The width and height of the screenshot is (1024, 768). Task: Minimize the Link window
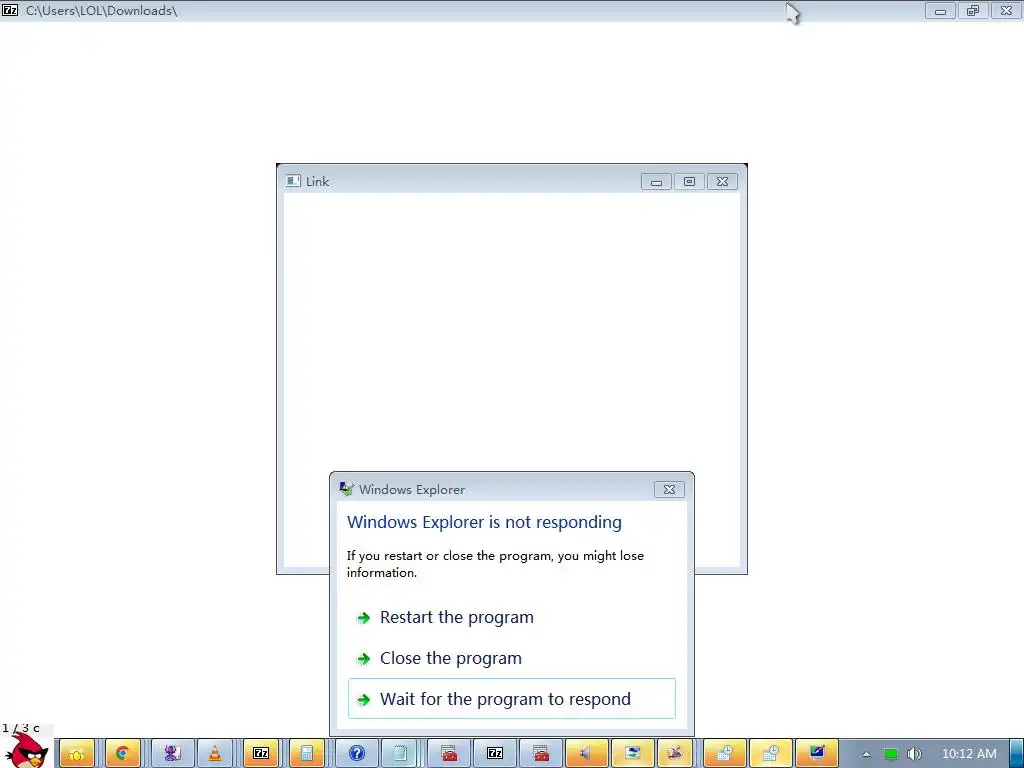point(656,182)
